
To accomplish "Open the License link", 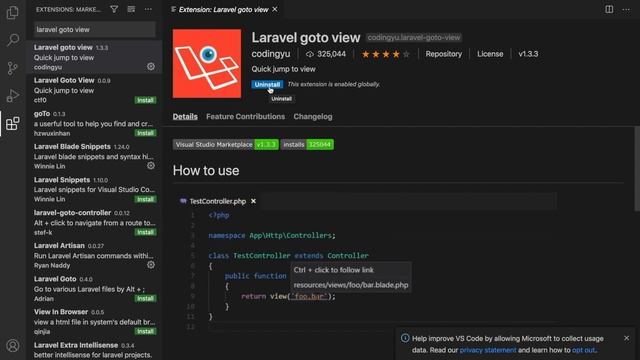I will click(490, 54).
